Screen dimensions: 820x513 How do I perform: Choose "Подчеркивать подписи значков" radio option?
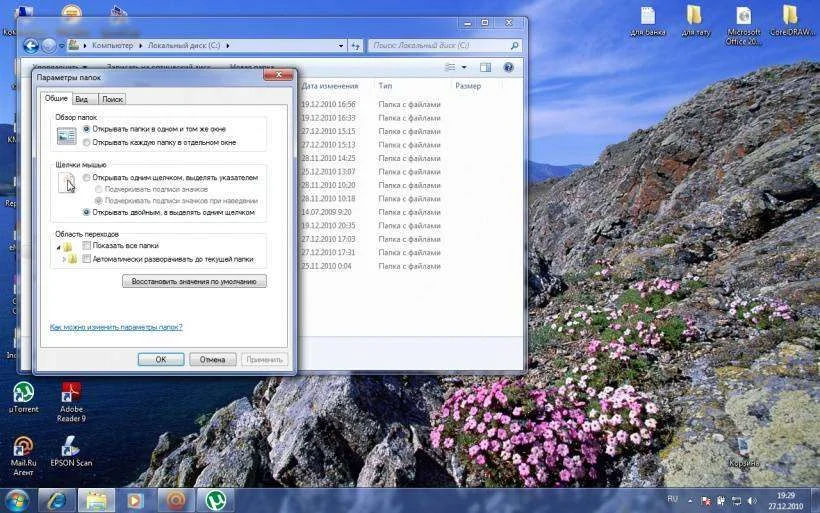(x=151, y=189)
